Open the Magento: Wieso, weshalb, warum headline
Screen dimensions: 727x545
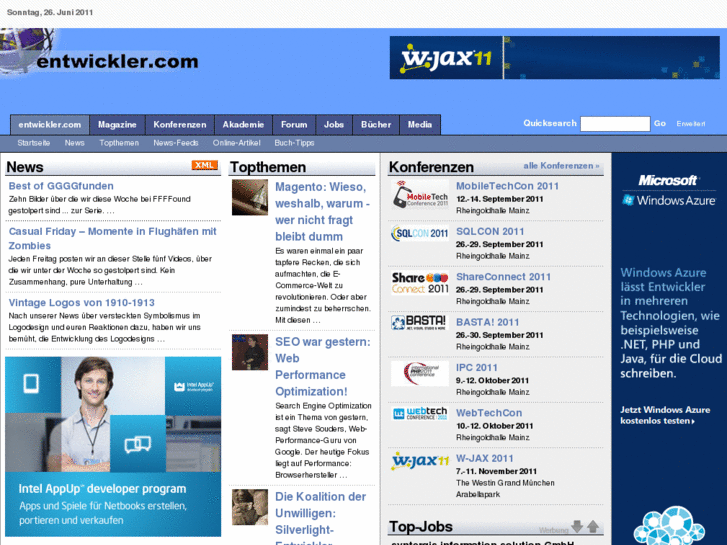(322, 212)
